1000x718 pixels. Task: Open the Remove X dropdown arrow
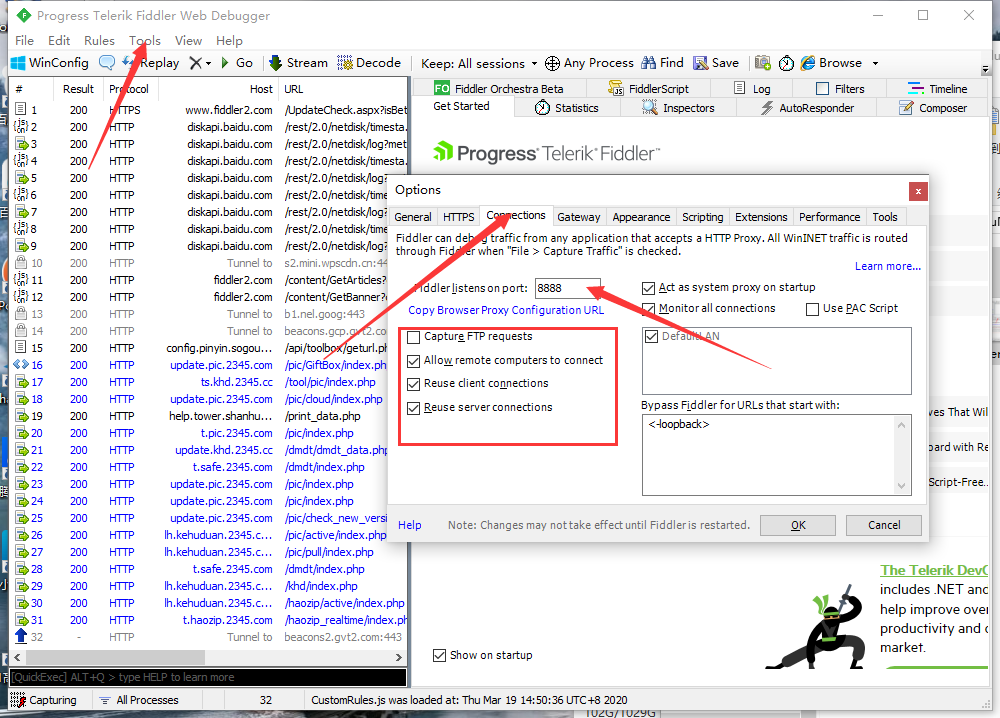click(209, 63)
